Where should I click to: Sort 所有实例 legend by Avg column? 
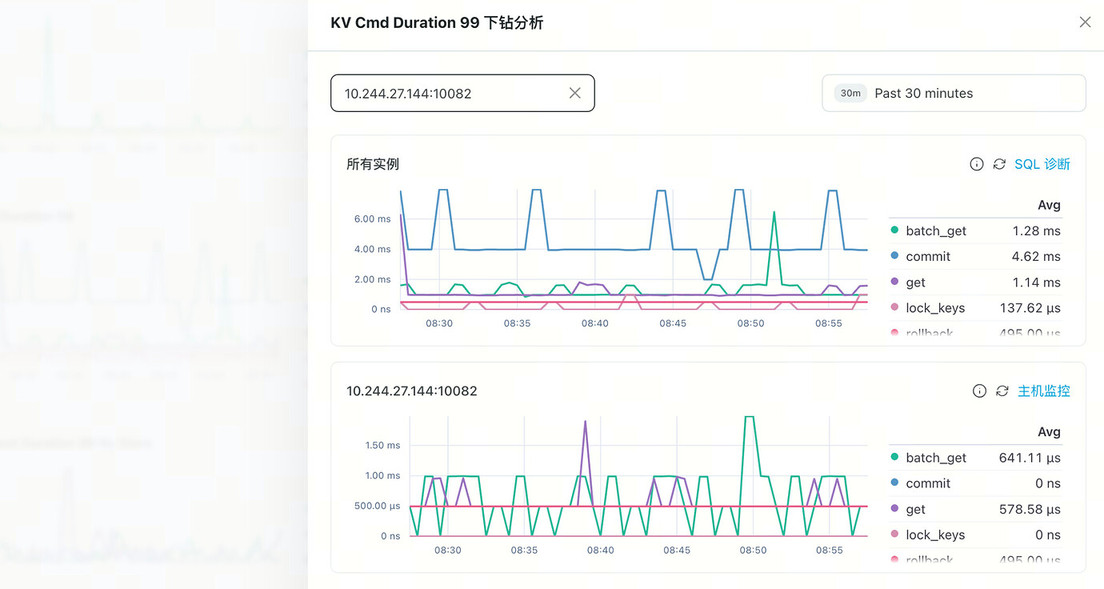pos(1048,205)
